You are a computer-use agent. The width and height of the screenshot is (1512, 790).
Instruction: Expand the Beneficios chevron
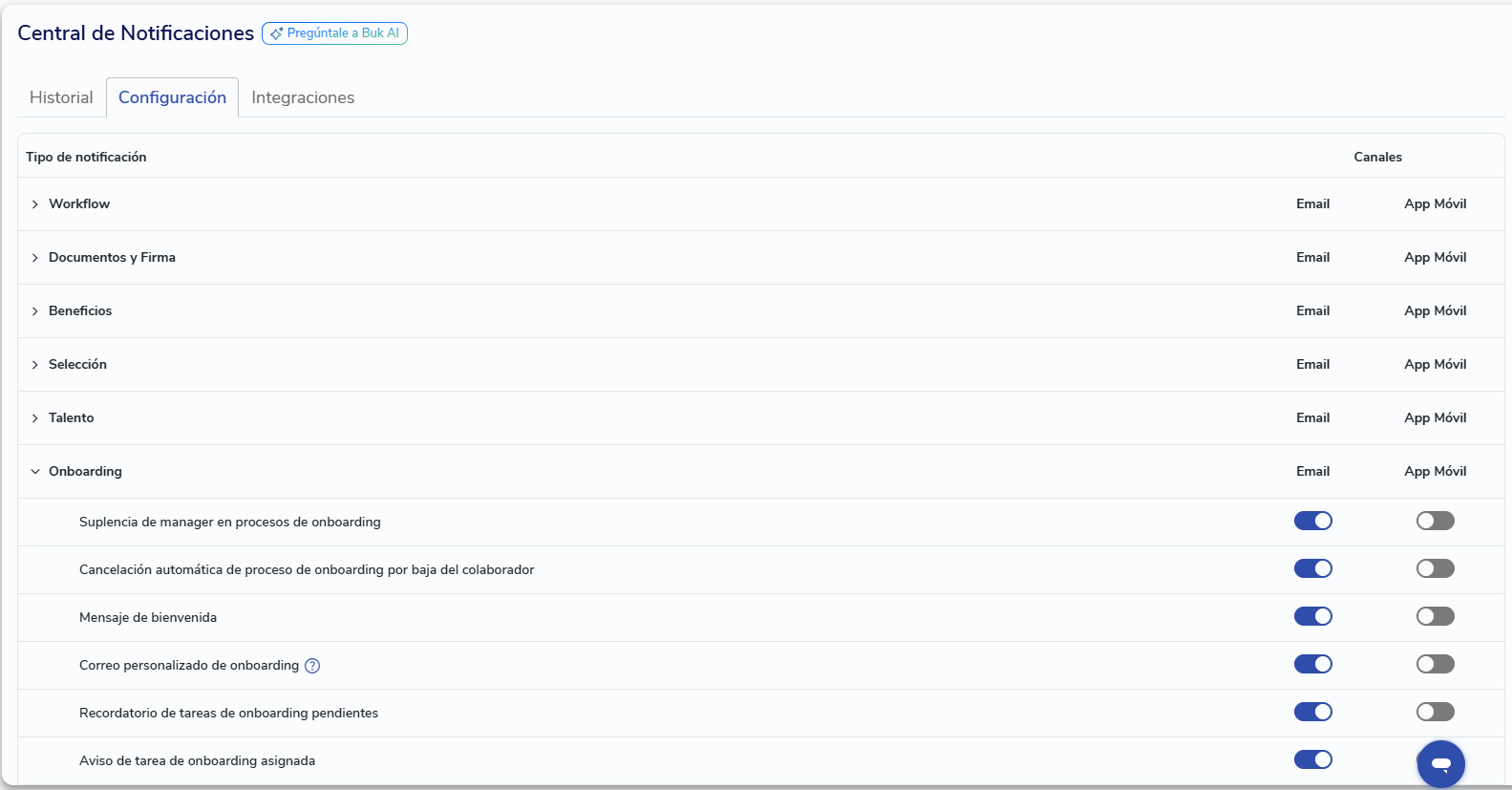click(35, 311)
